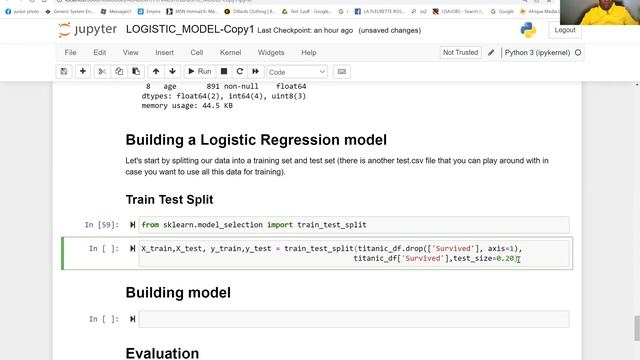This screenshot has width=640, height=360.
Task: Click the Jupyter logo
Action: point(87,30)
